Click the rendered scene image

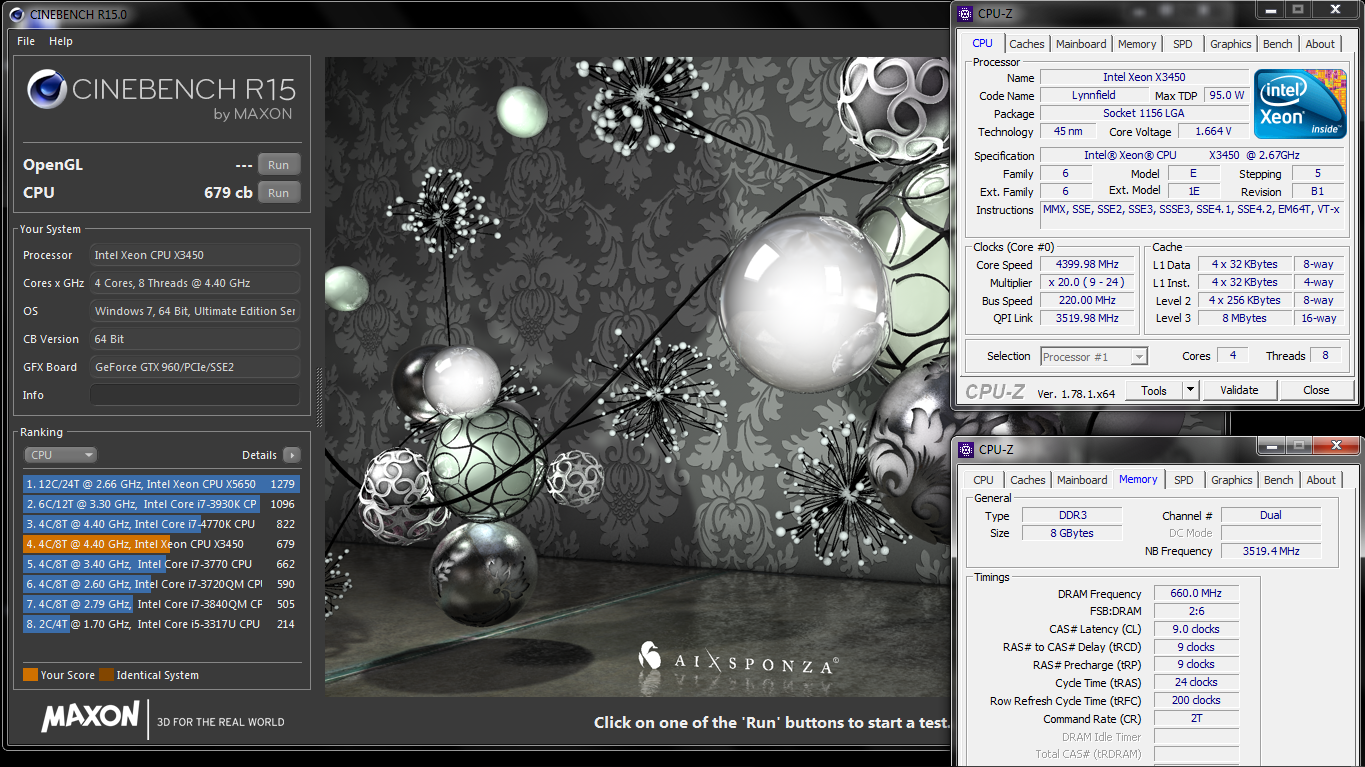coord(636,376)
